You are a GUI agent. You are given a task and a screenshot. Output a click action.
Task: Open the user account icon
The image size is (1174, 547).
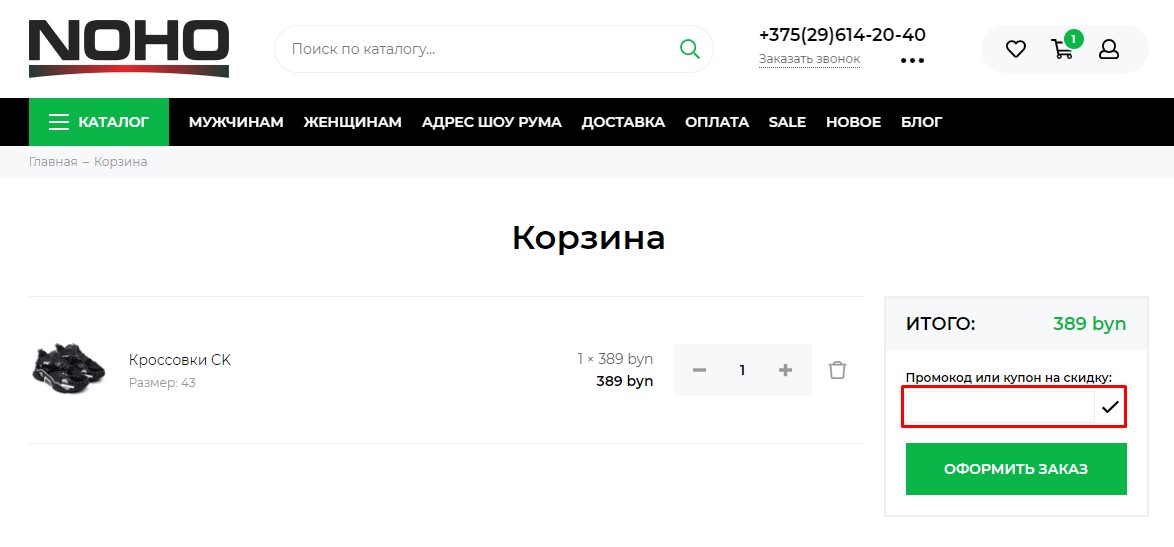tap(1109, 49)
